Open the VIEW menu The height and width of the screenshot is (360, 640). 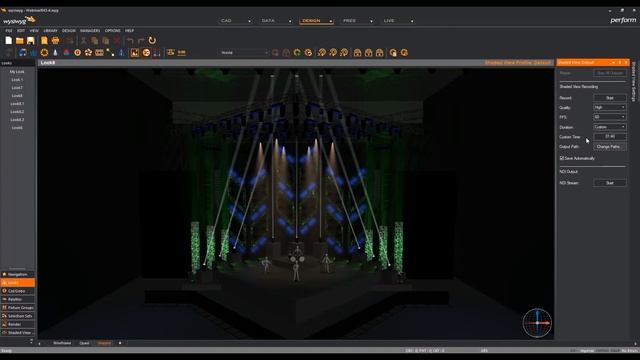pos(34,31)
